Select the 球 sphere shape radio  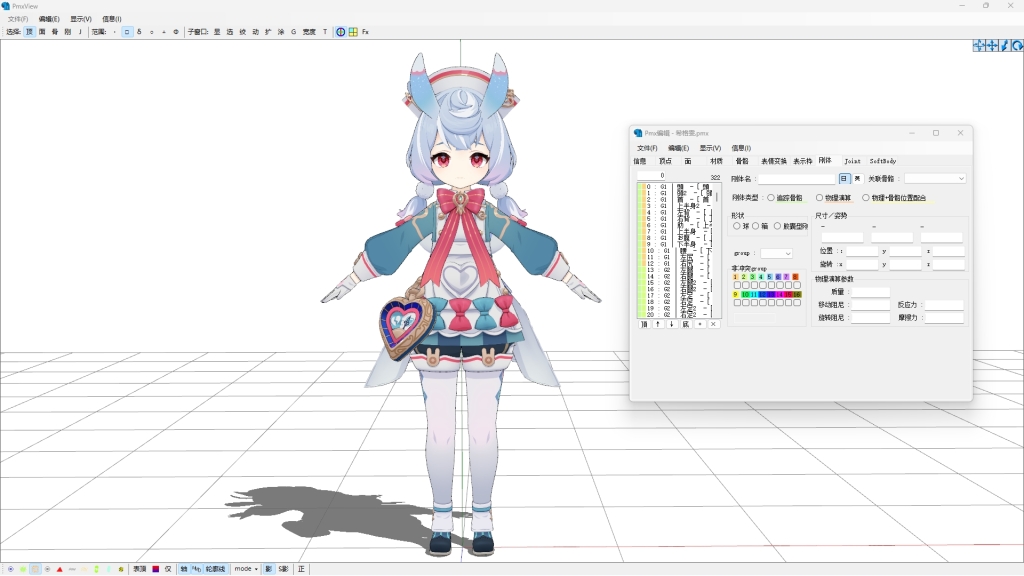pos(737,226)
